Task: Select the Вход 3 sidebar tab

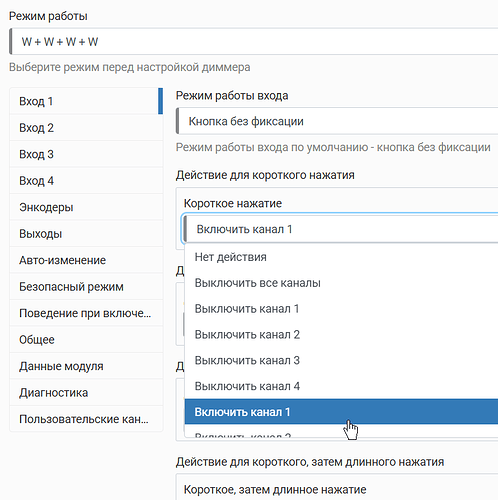Action: (86, 154)
